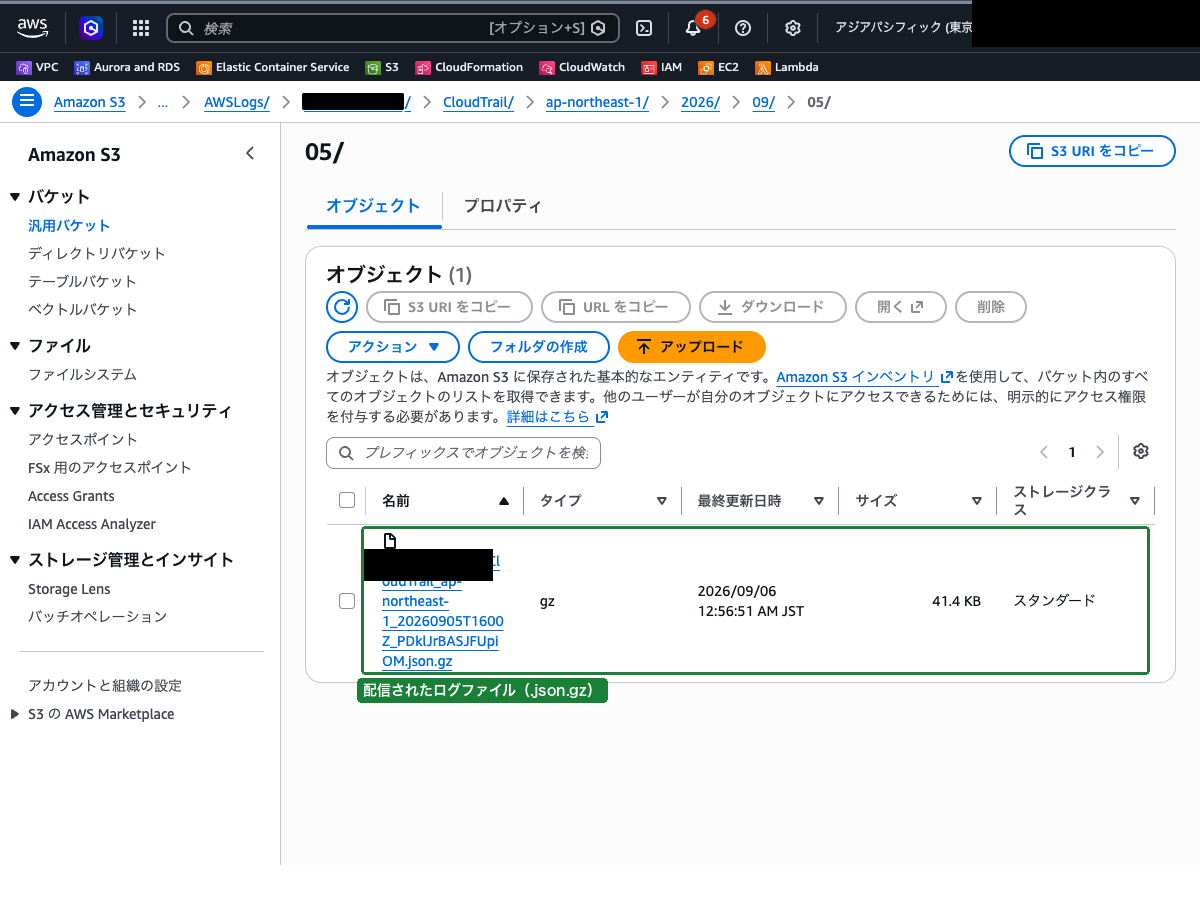Click the ダウンロード button
Viewport: 1200px width, 900px height.
coord(773,307)
